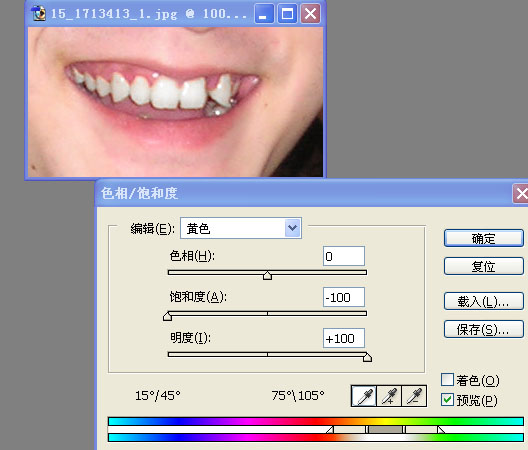Maximize the 15_1713413_1.jpg image window

coord(287,14)
